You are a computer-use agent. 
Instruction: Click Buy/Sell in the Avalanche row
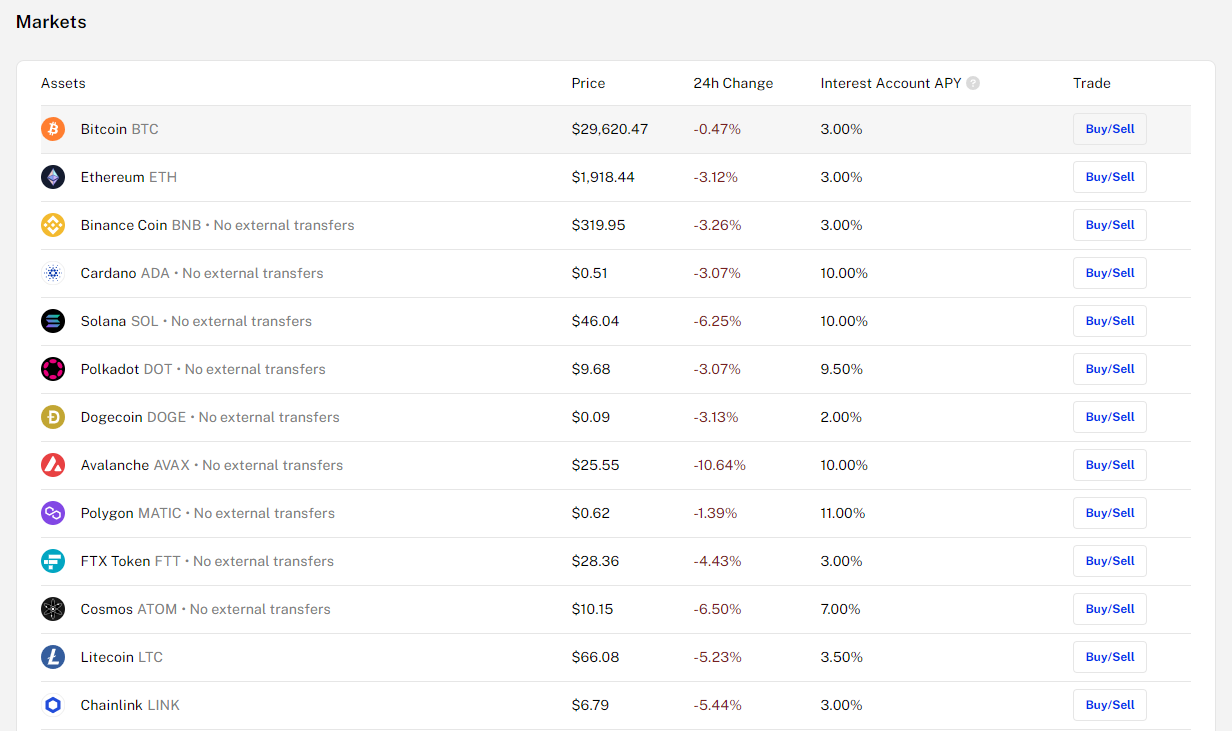1110,465
